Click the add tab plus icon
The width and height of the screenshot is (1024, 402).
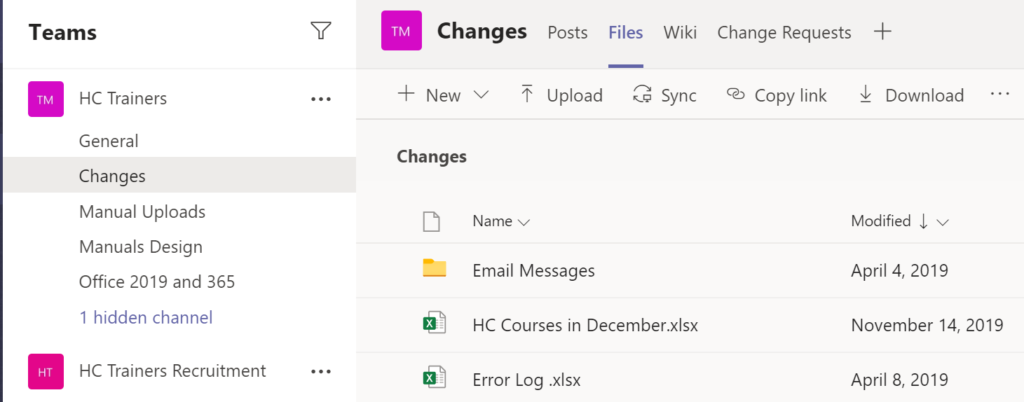click(882, 32)
